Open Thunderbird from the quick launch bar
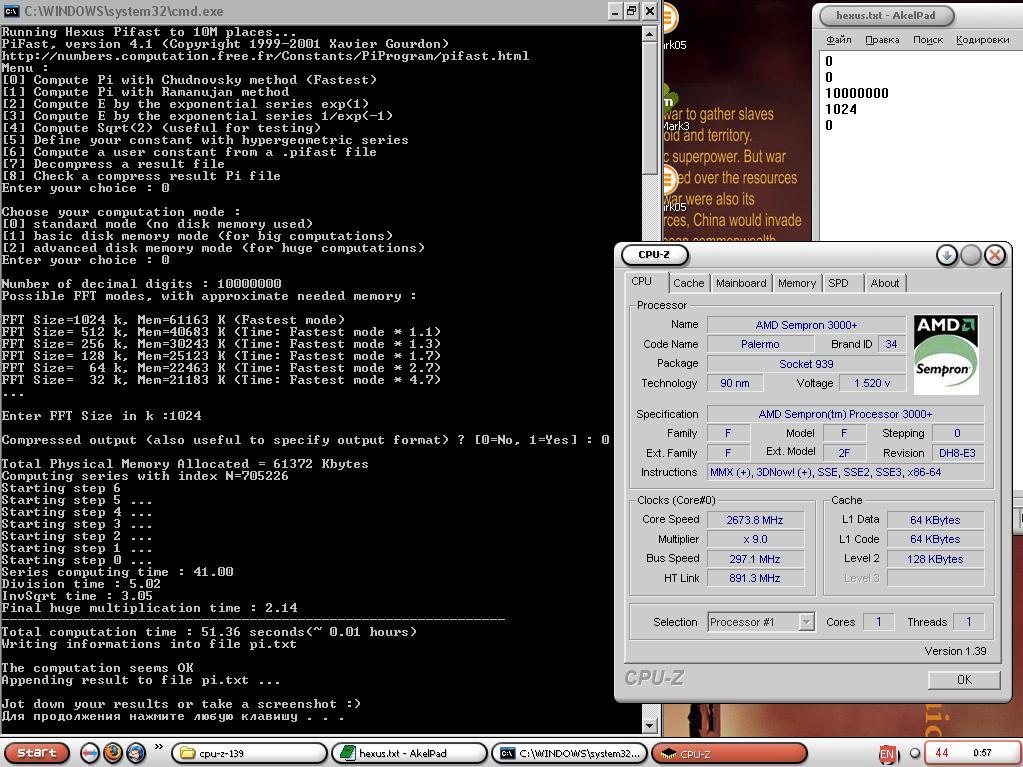This screenshot has height=767, width=1023. pyautogui.click(x=136, y=753)
